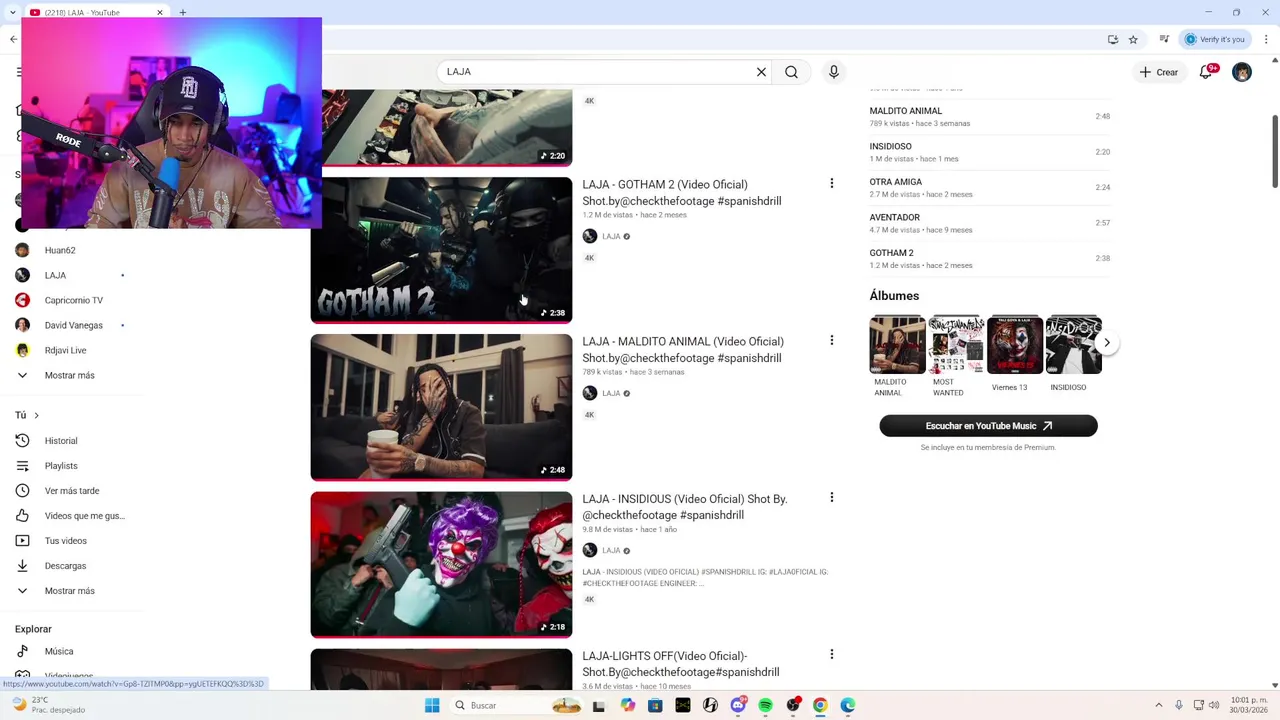Open Chrome's three-dot menu

pos(1264,39)
